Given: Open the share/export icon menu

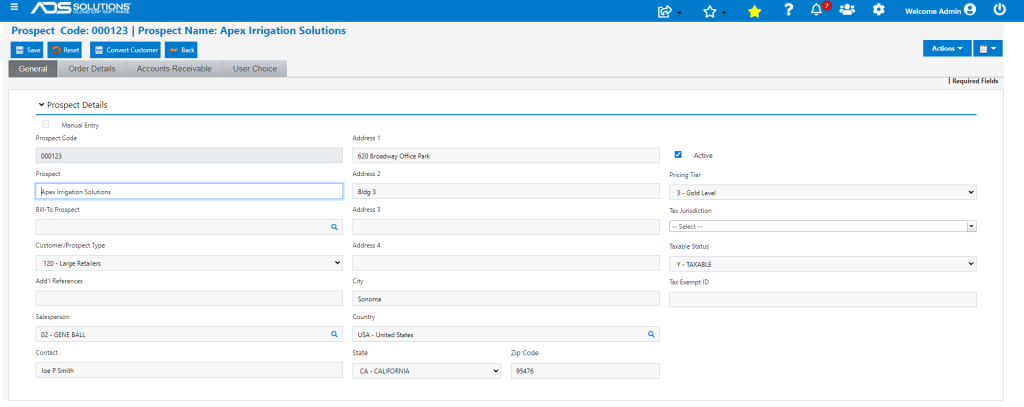Looking at the screenshot, I should pyautogui.click(x=669, y=11).
